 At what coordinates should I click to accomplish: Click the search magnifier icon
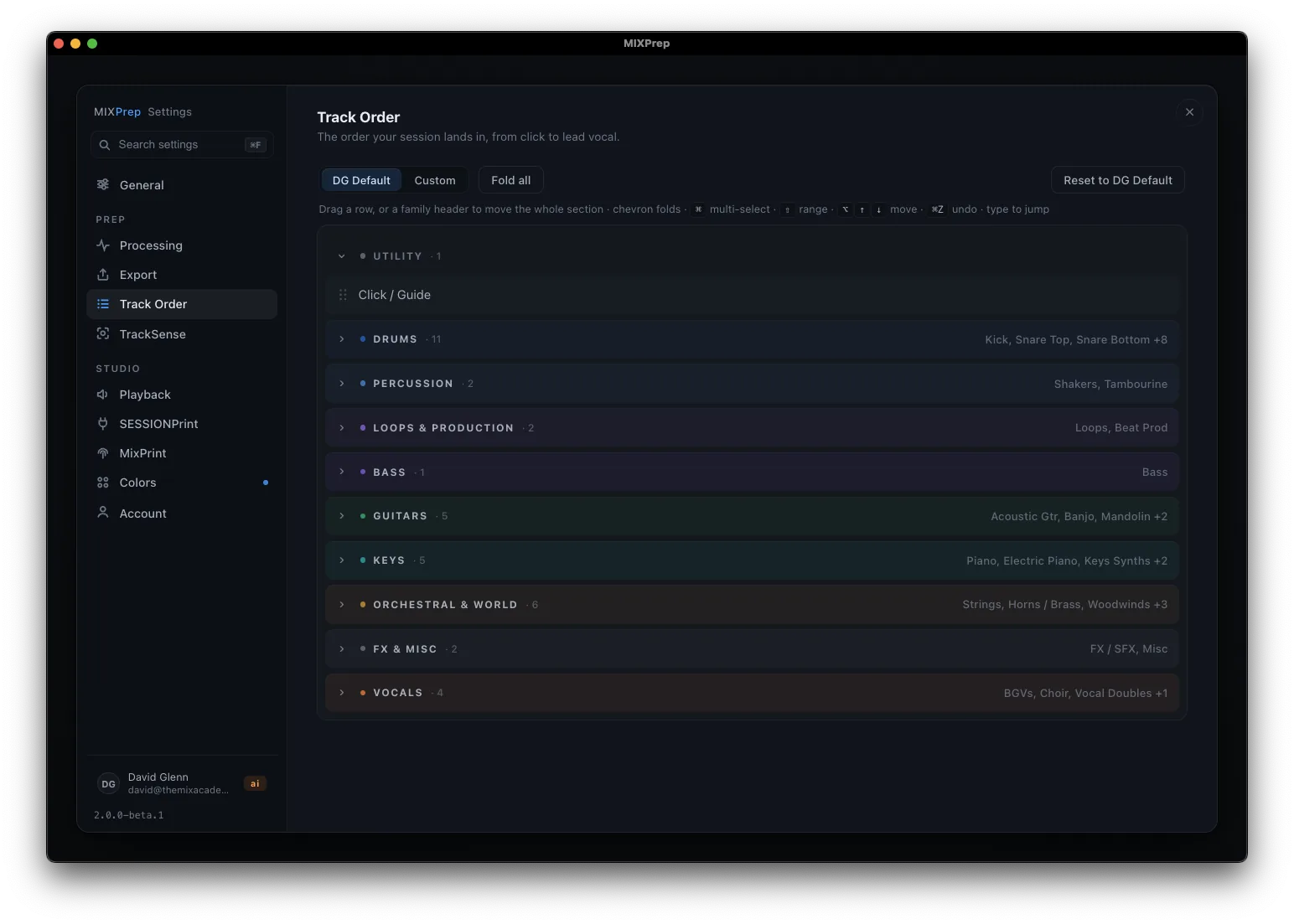(x=105, y=145)
